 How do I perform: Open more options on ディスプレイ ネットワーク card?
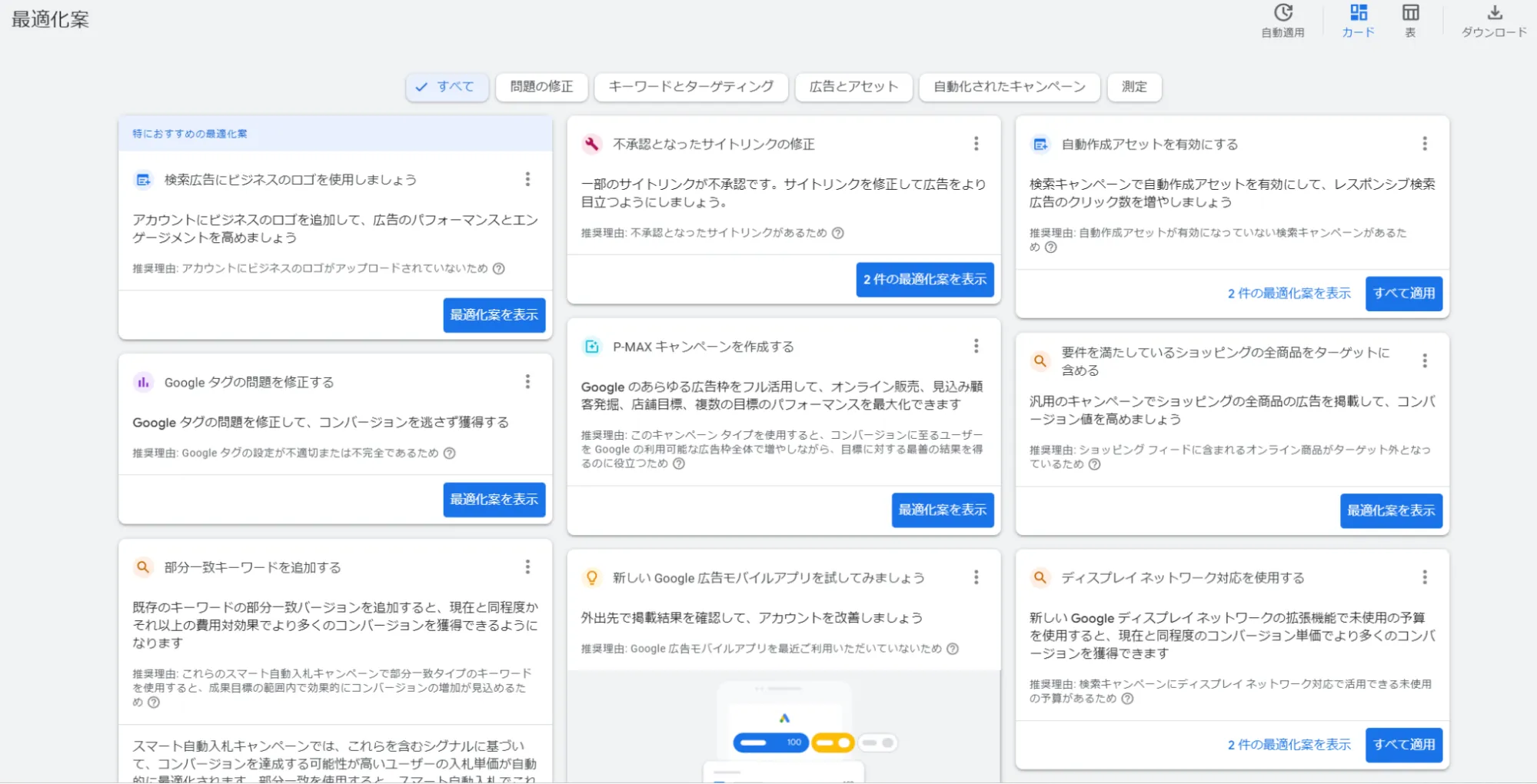(1425, 577)
